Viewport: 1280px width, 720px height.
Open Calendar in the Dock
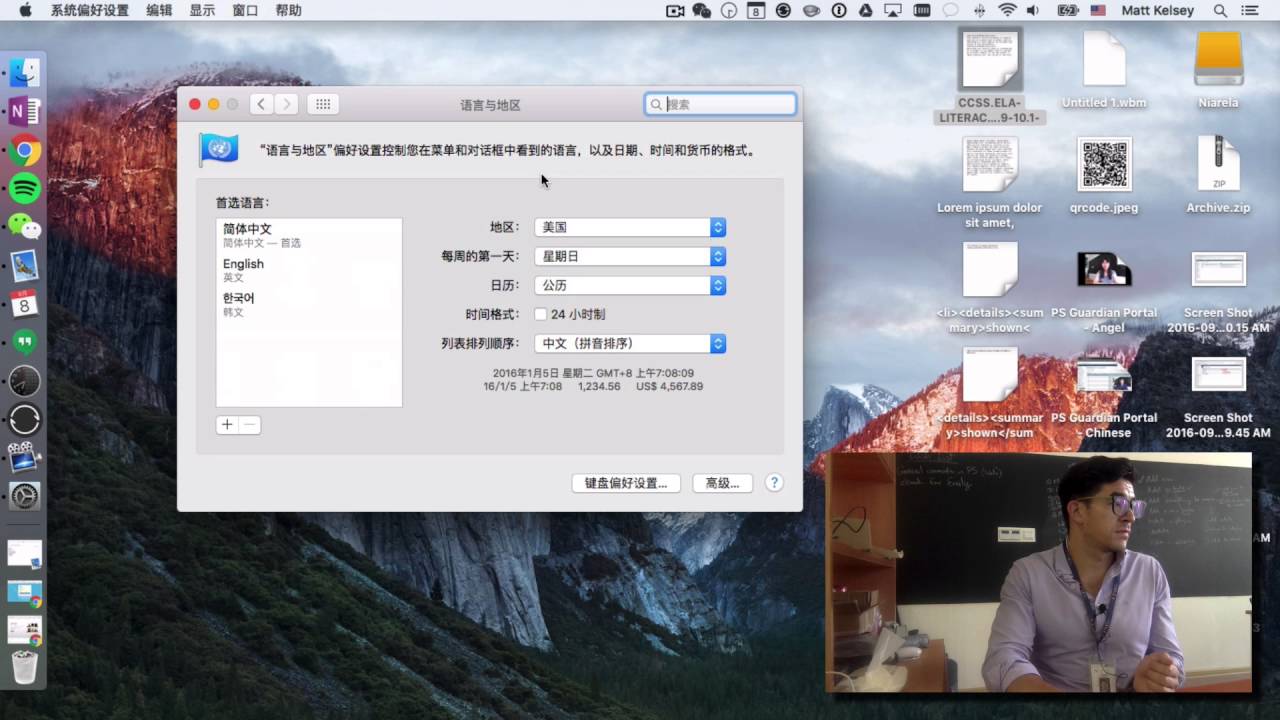tap(24, 303)
